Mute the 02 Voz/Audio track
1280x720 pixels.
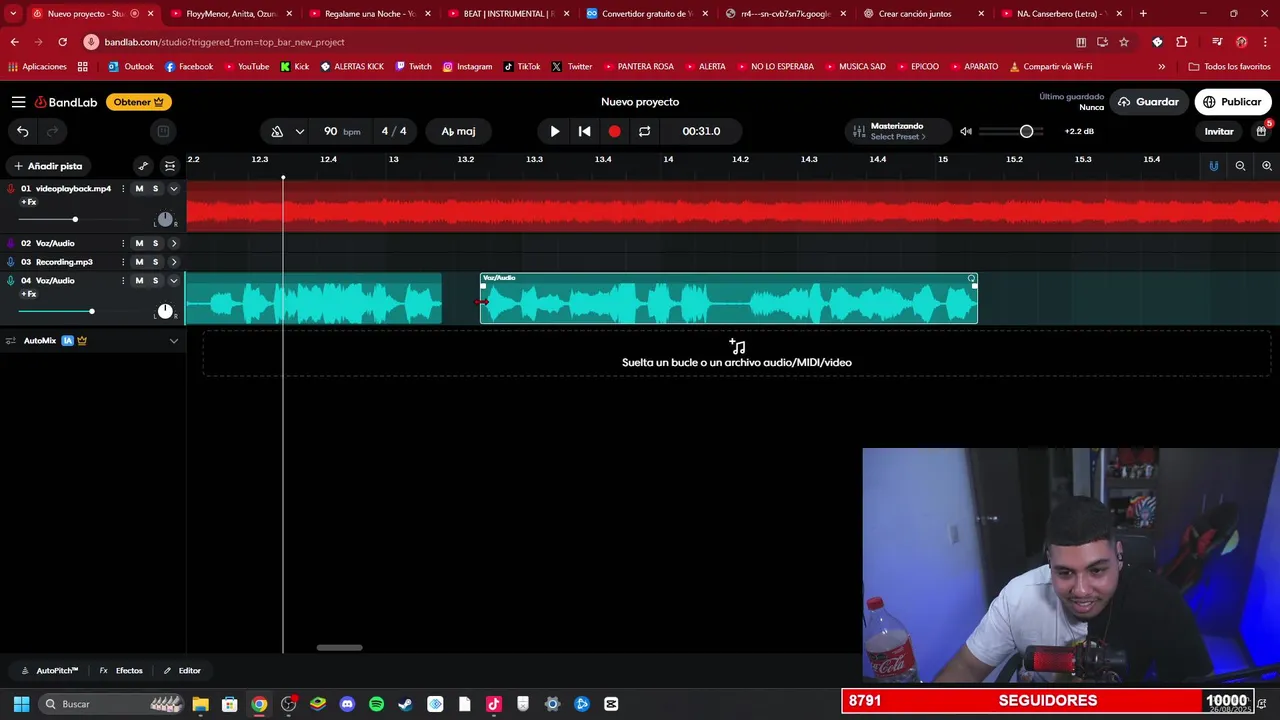[139, 243]
